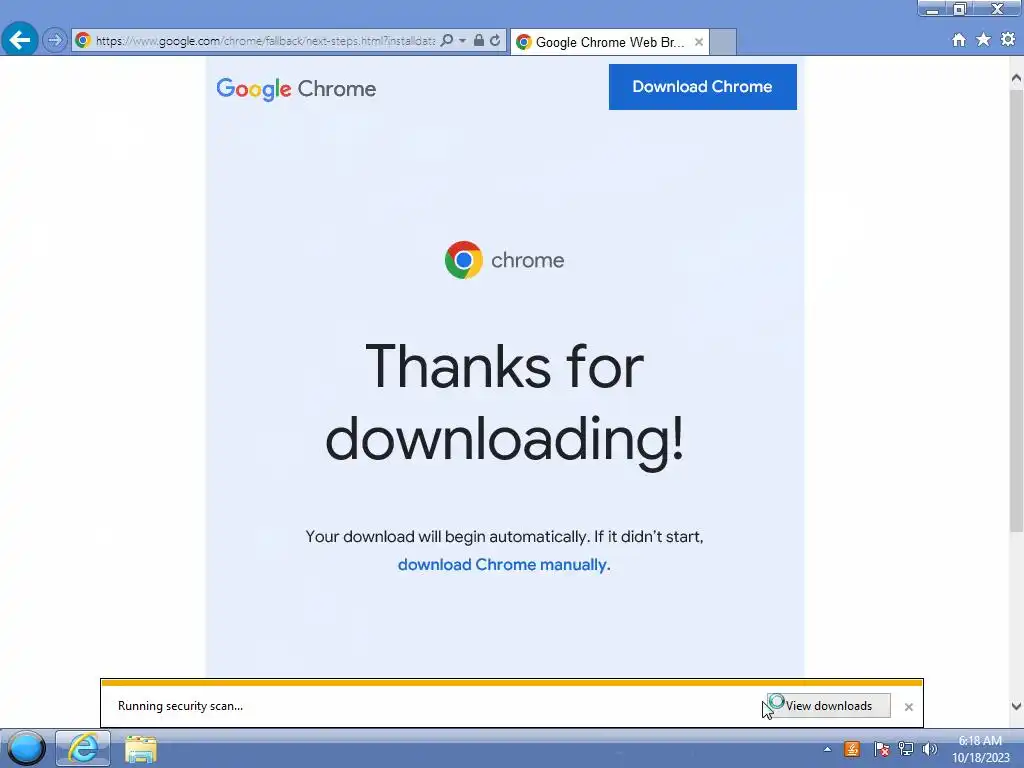Click the volume speaker tray icon
This screenshot has height=768, width=1024.
coord(929,749)
